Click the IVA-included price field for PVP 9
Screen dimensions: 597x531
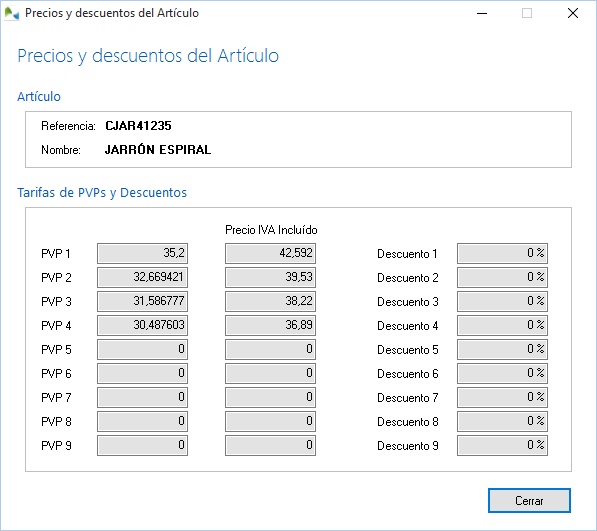click(270, 445)
